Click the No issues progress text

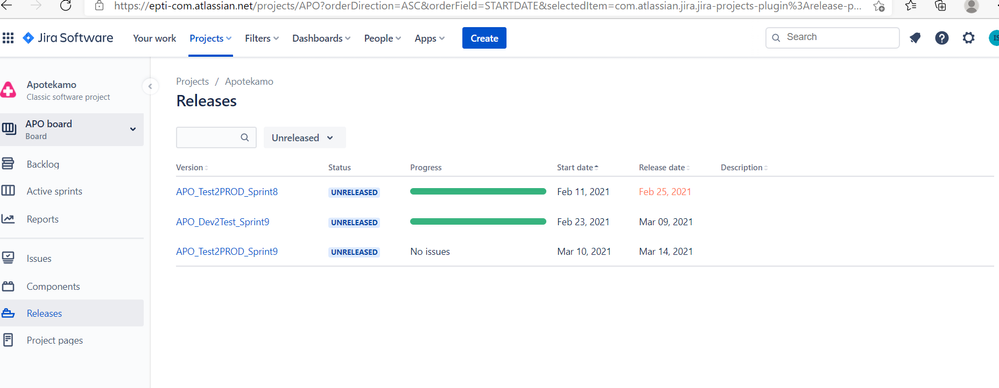[430, 252]
